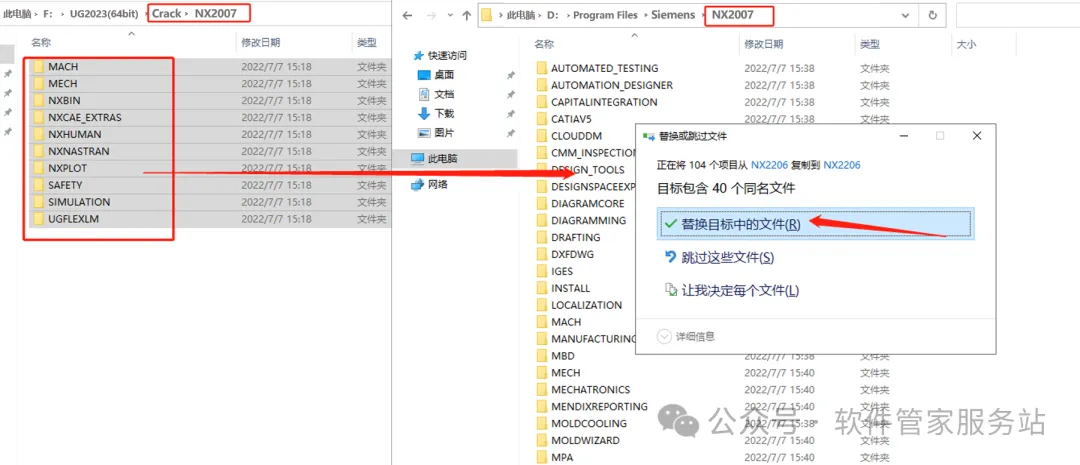Click the Forward arrow in right Explorer window
The image size is (1080, 465).
click(x=433, y=14)
